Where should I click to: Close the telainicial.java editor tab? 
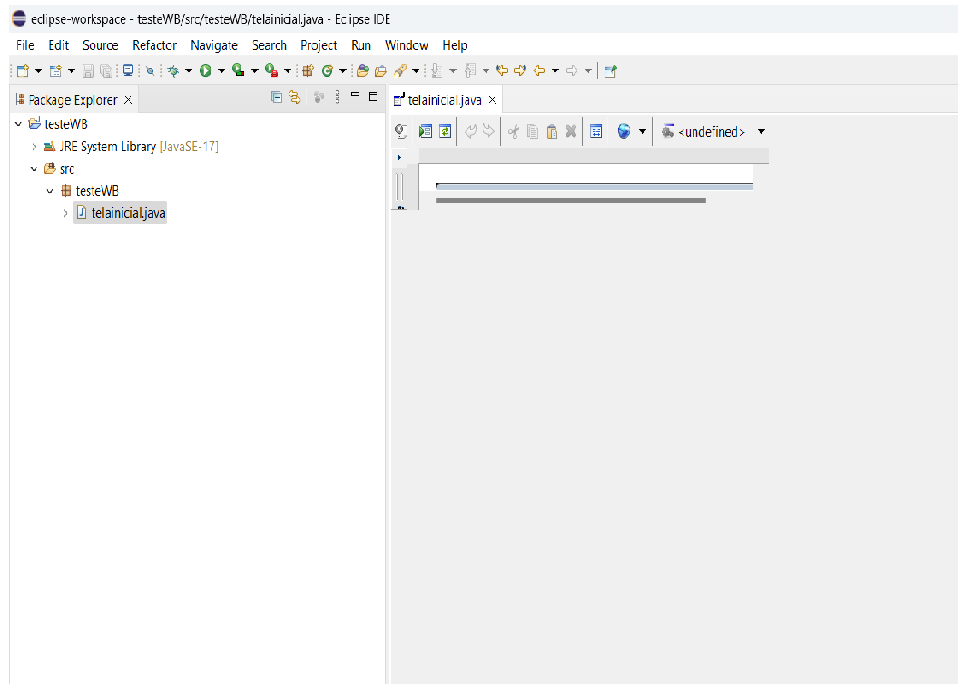pyautogui.click(x=492, y=100)
